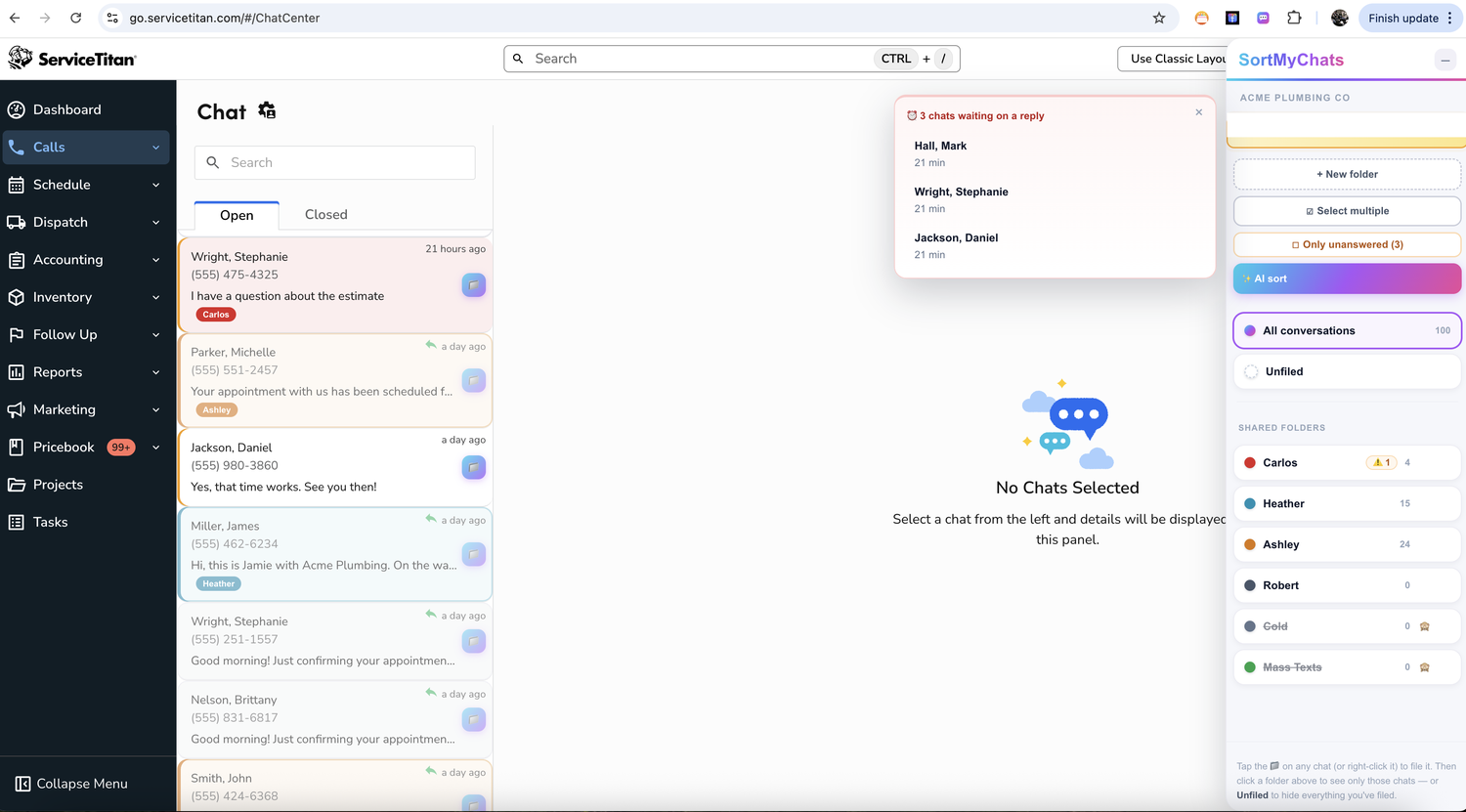Click the Dispatch truck icon

16,223
